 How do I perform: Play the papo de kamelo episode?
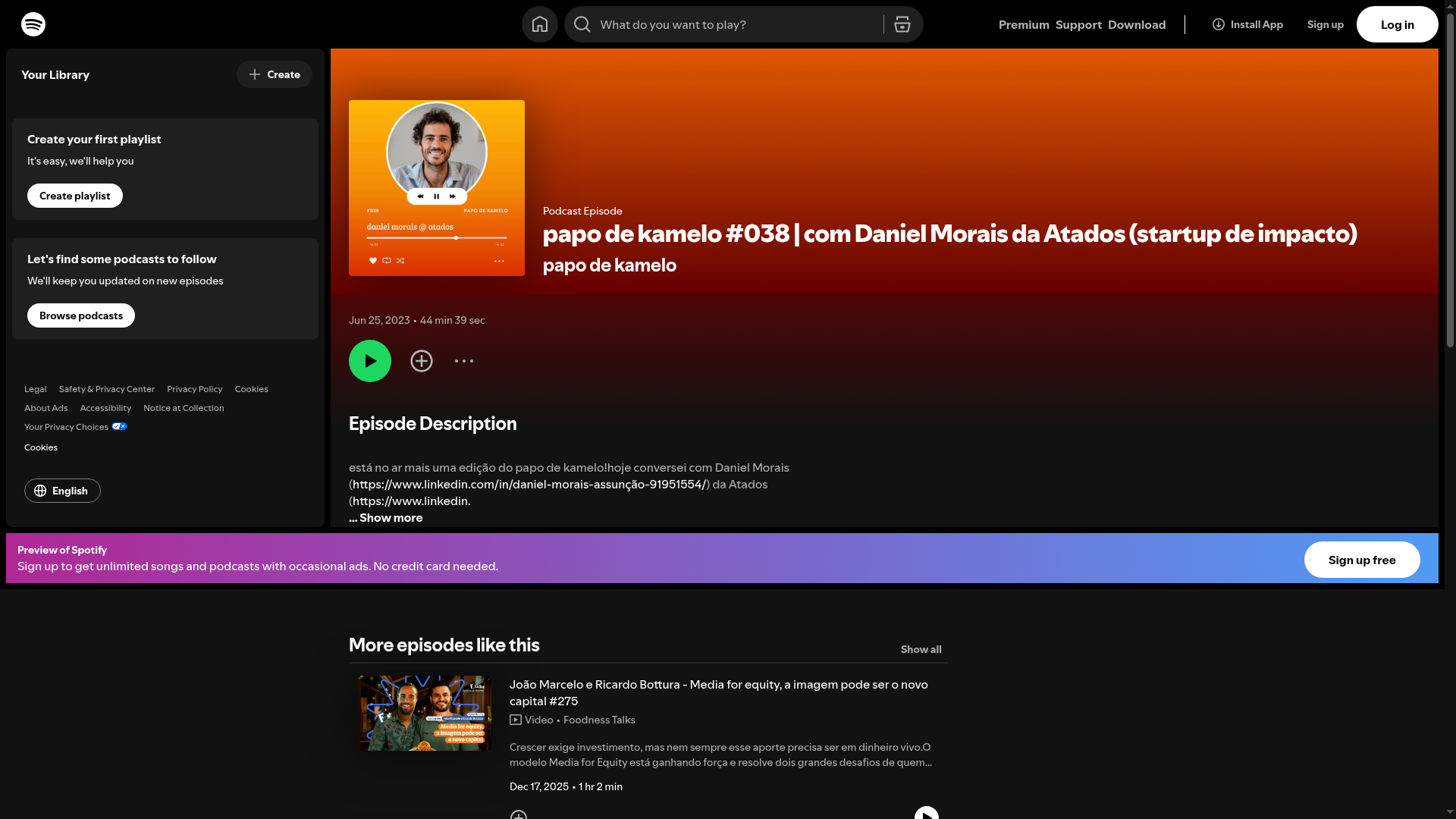pyautogui.click(x=370, y=361)
